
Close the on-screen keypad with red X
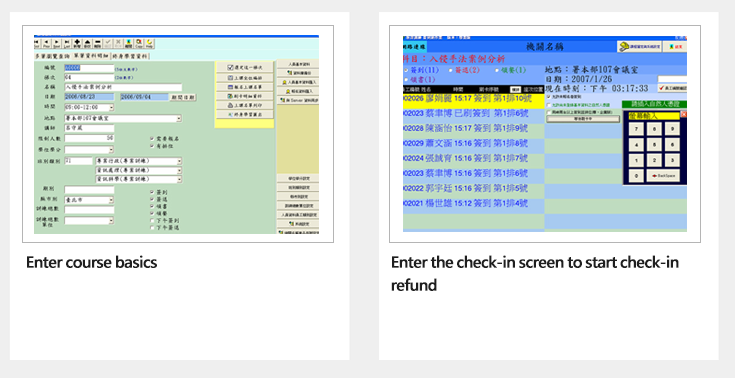pyautogui.click(x=683, y=114)
